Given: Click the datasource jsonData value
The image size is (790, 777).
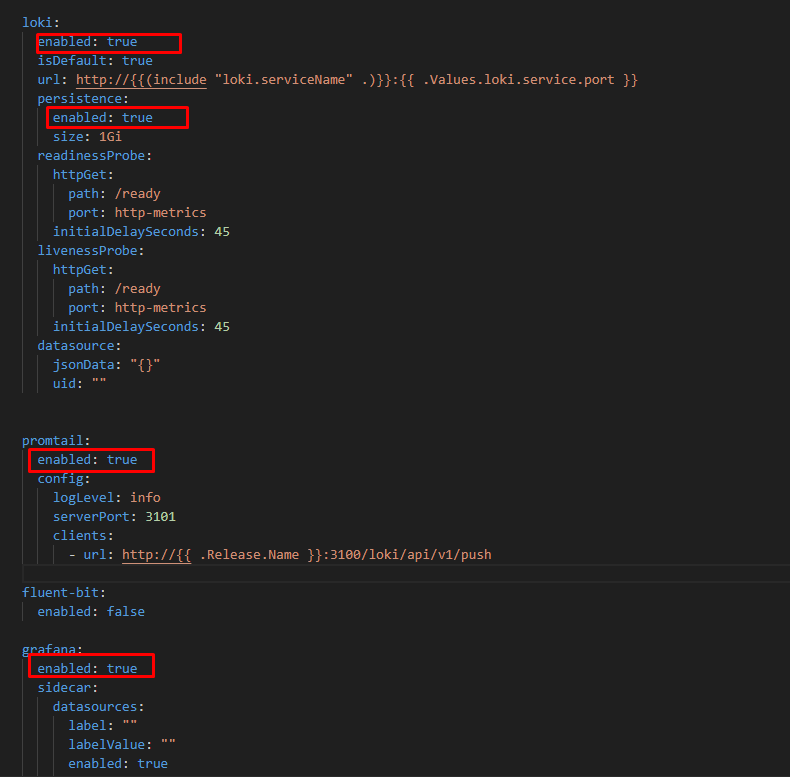Looking at the screenshot, I should (145, 364).
